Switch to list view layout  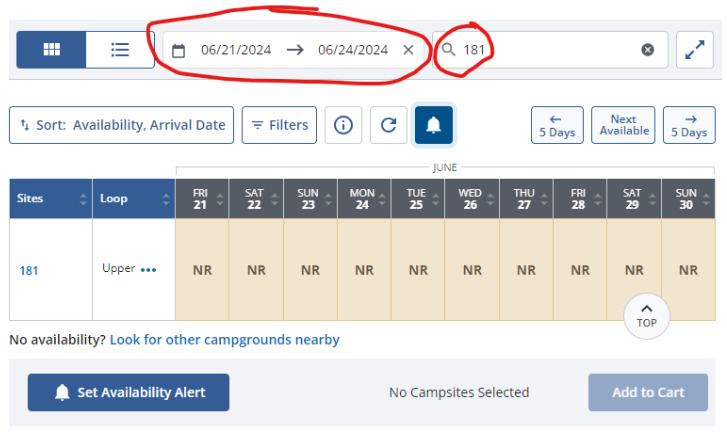point(120,50)
